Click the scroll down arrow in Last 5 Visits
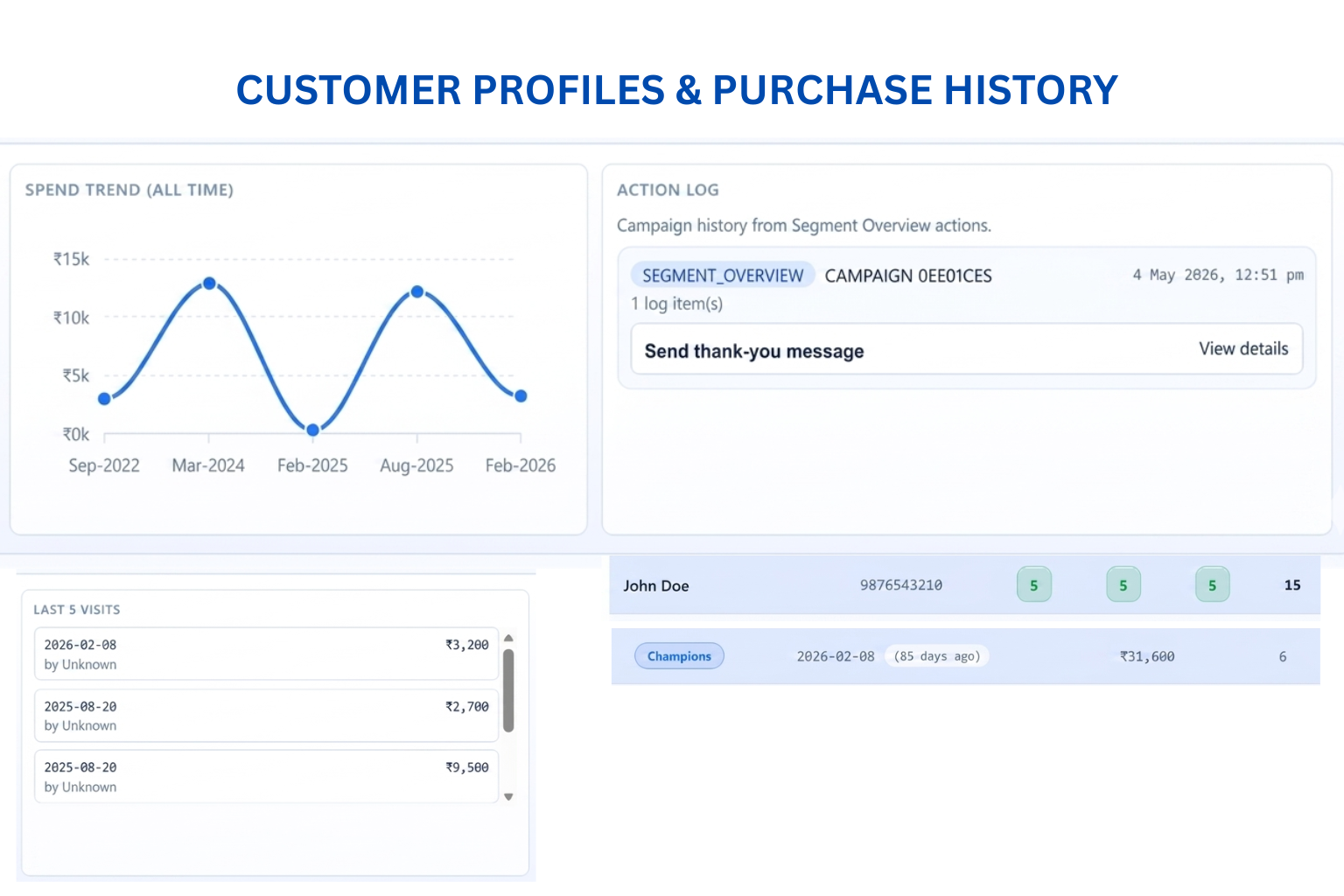Screen dimensions: 1344x896 click(x=508, y=797)
